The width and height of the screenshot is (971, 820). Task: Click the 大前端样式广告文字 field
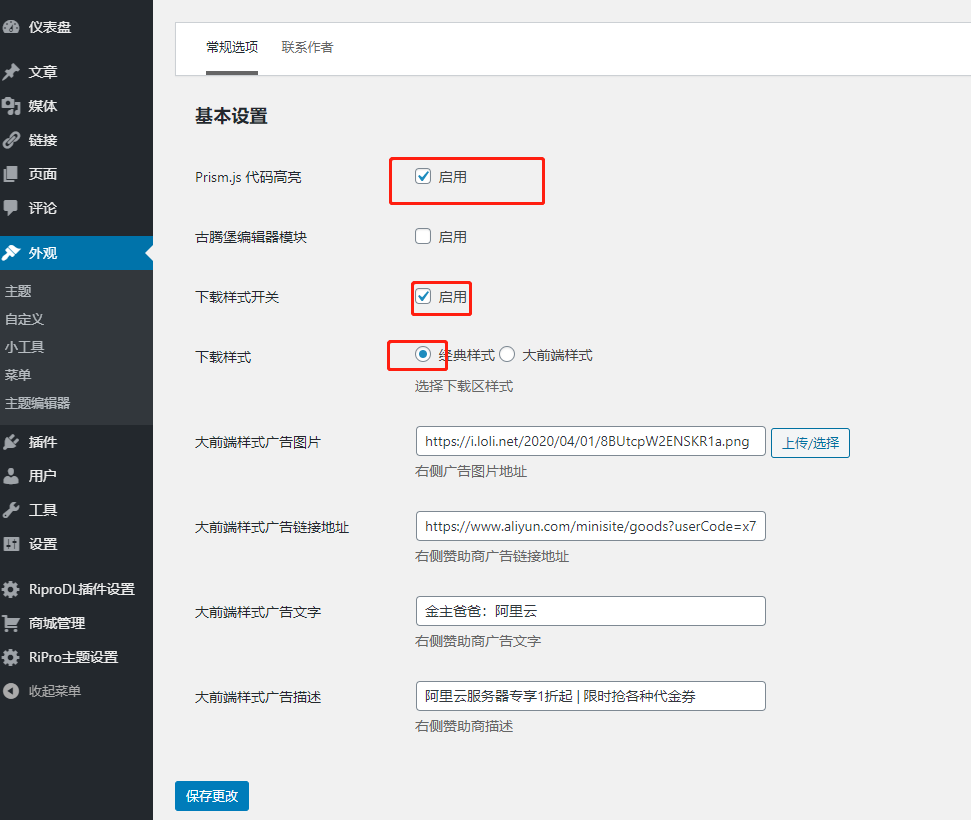(591, 611)
